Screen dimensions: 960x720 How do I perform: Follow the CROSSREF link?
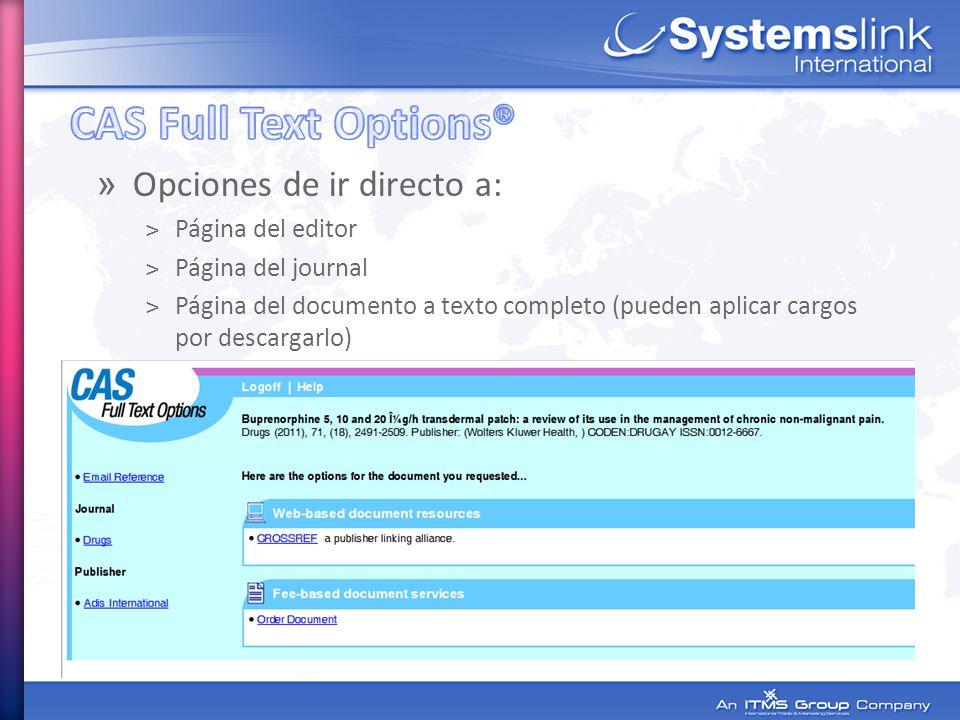tap(287, 538)
